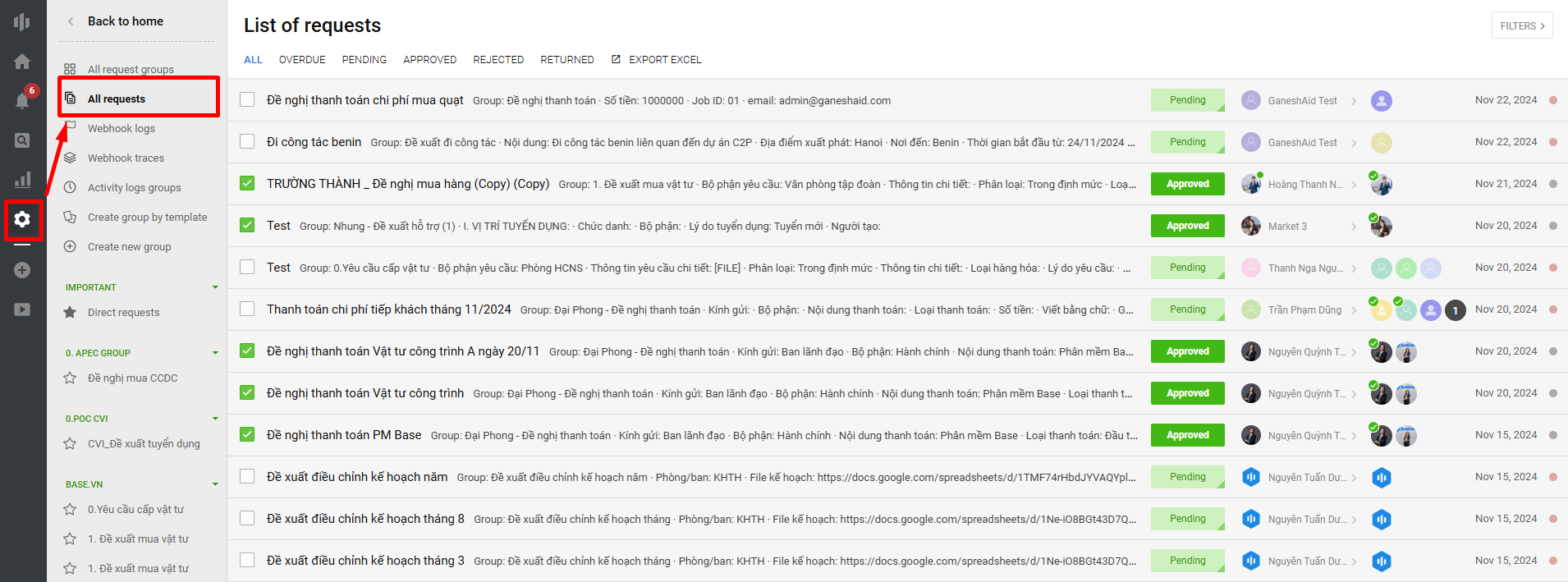Open the settings gear icon in sidebar
The width and height of the screenshot is (1568, 582).
click(22, 219)
